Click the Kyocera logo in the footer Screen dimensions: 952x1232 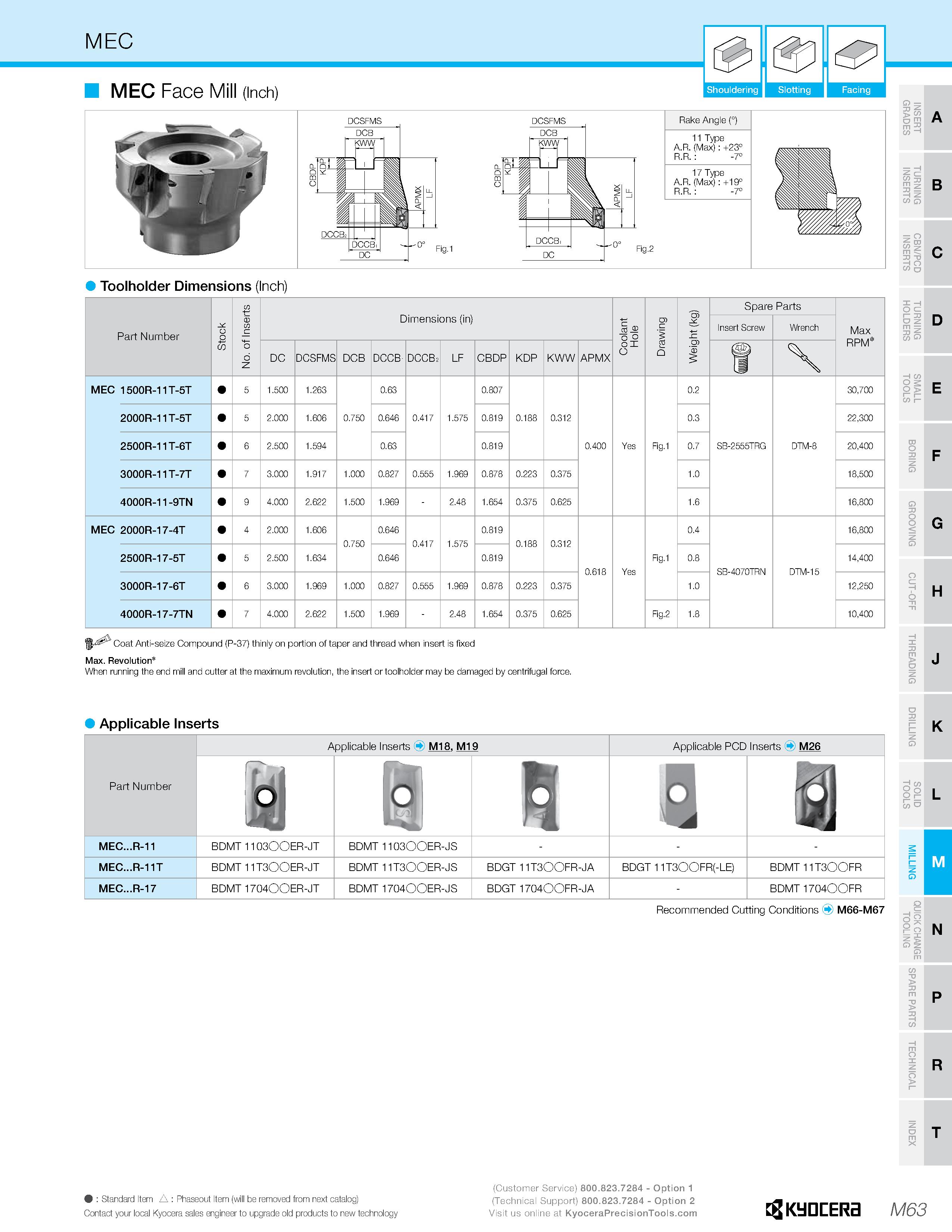coord(813,1210)
